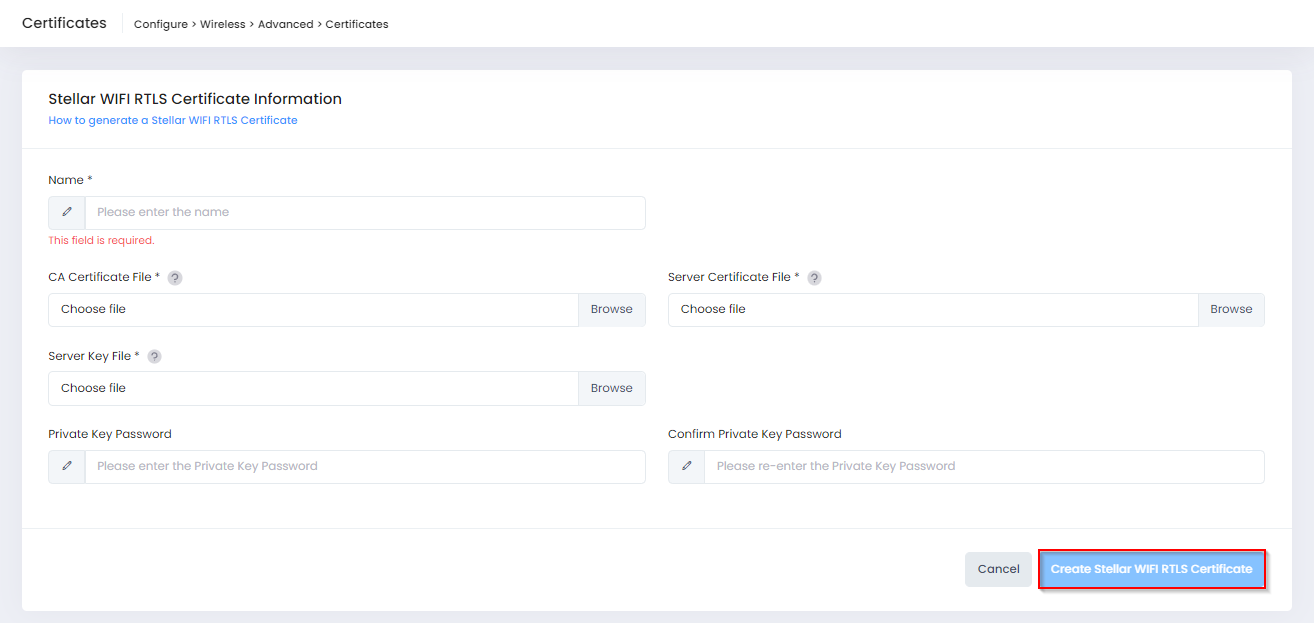Click the 'Certificates' page title
The height and width of the screenshot is (623, 1314).
64,22
